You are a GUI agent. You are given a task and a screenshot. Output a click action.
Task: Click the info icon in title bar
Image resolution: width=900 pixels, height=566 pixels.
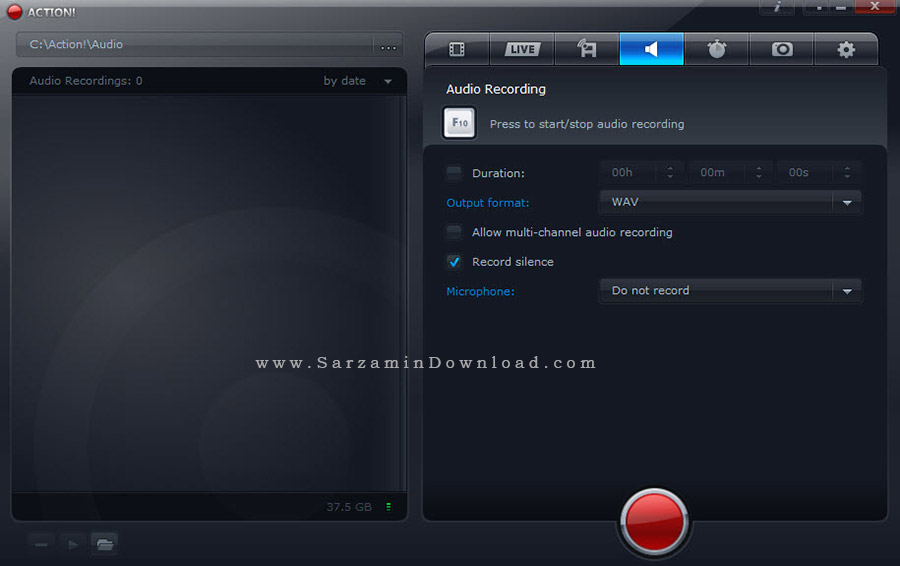(x=777, y=7)
